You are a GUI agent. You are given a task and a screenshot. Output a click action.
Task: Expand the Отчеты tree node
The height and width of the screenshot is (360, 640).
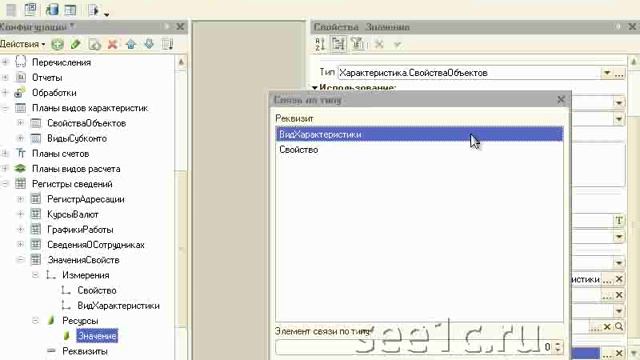(5, 77)
